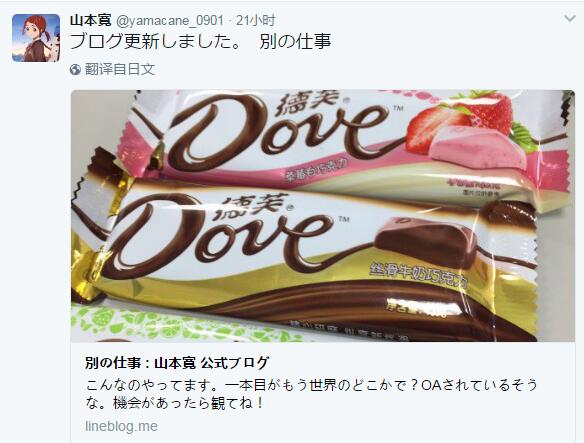Open the user's avatar profile picture
The height and width of the screenshot is (443, 584).
[36, 38]
